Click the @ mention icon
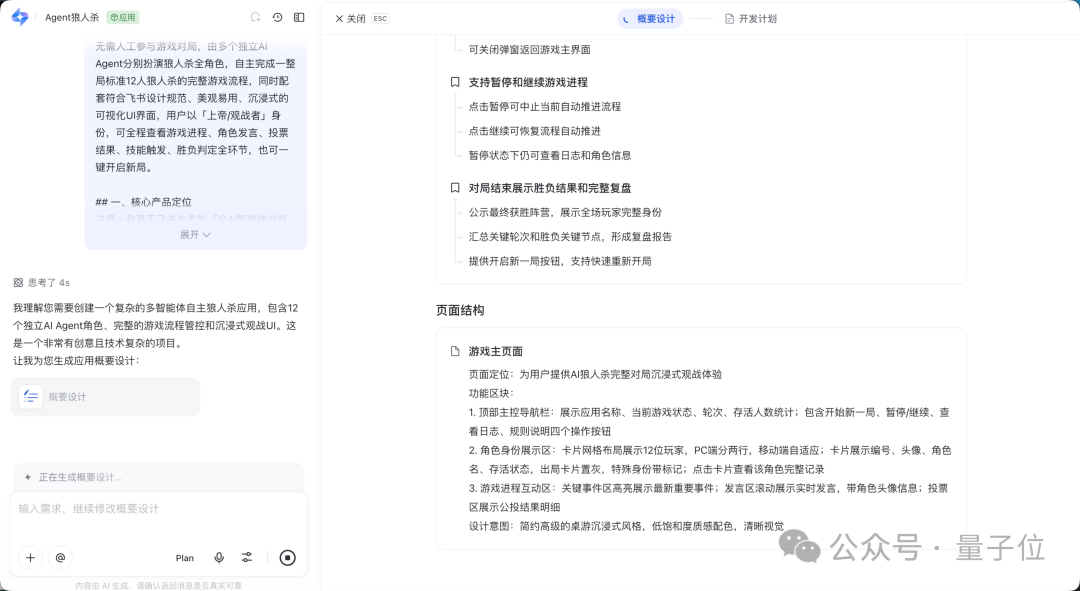 pos(61,558)
